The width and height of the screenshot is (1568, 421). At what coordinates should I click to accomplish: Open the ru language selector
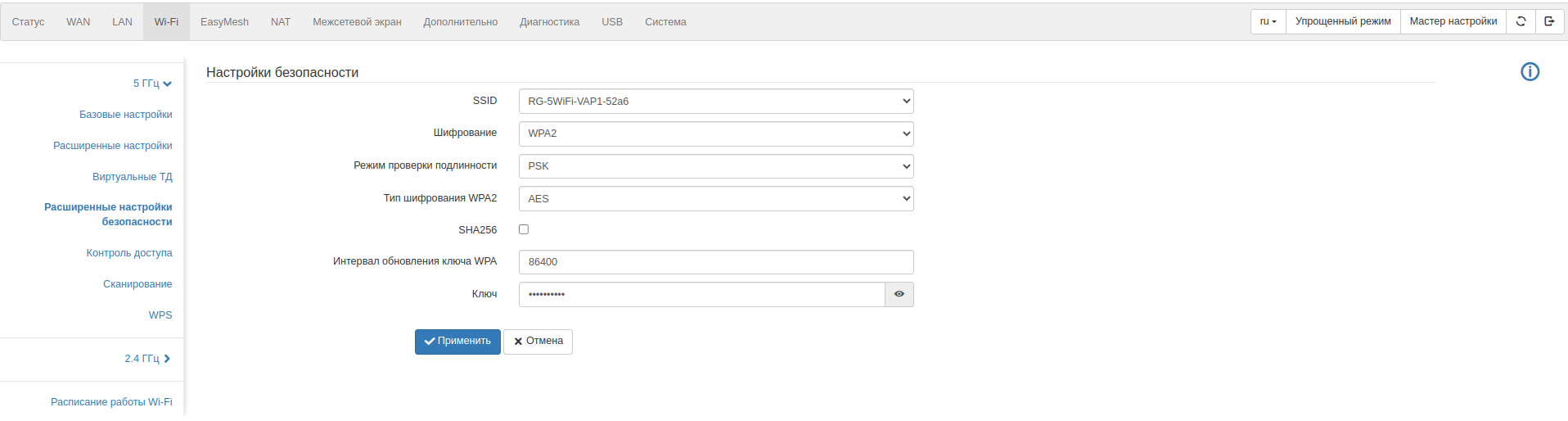pyautogui.click(x=1268, y=21)
